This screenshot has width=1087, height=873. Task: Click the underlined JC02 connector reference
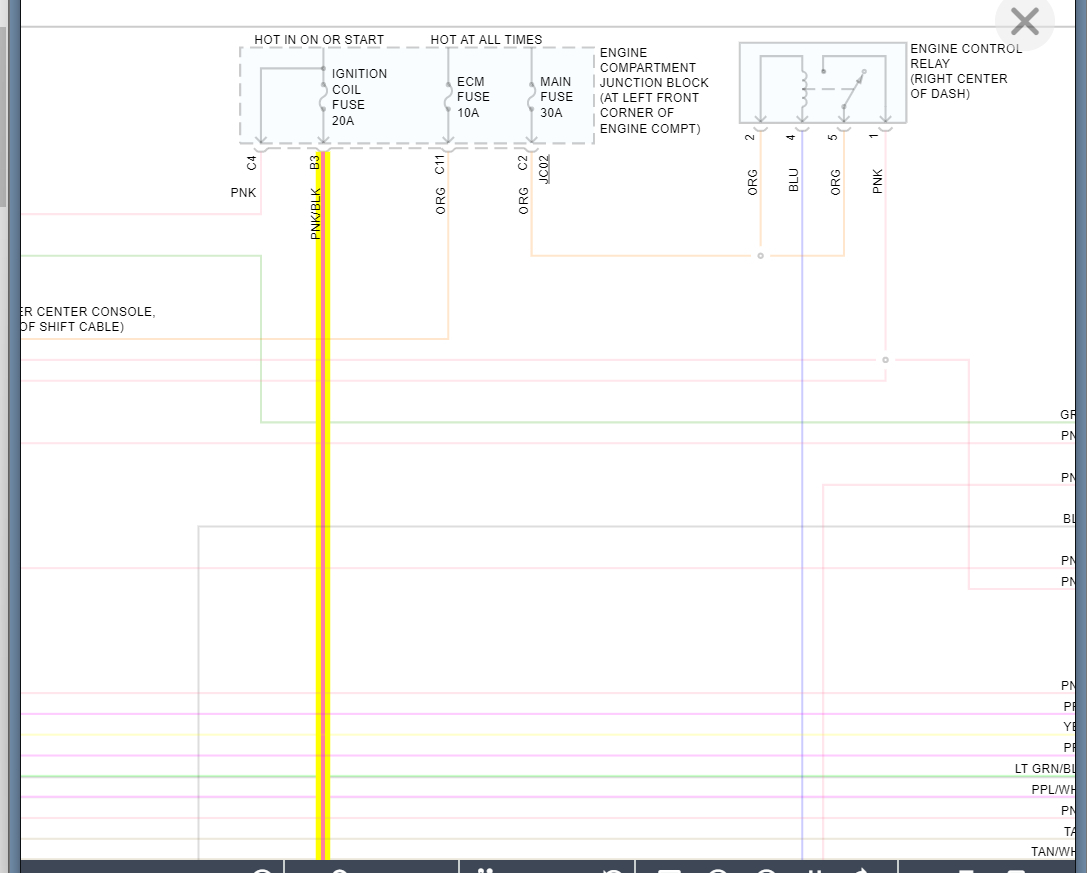click(544, 168)
